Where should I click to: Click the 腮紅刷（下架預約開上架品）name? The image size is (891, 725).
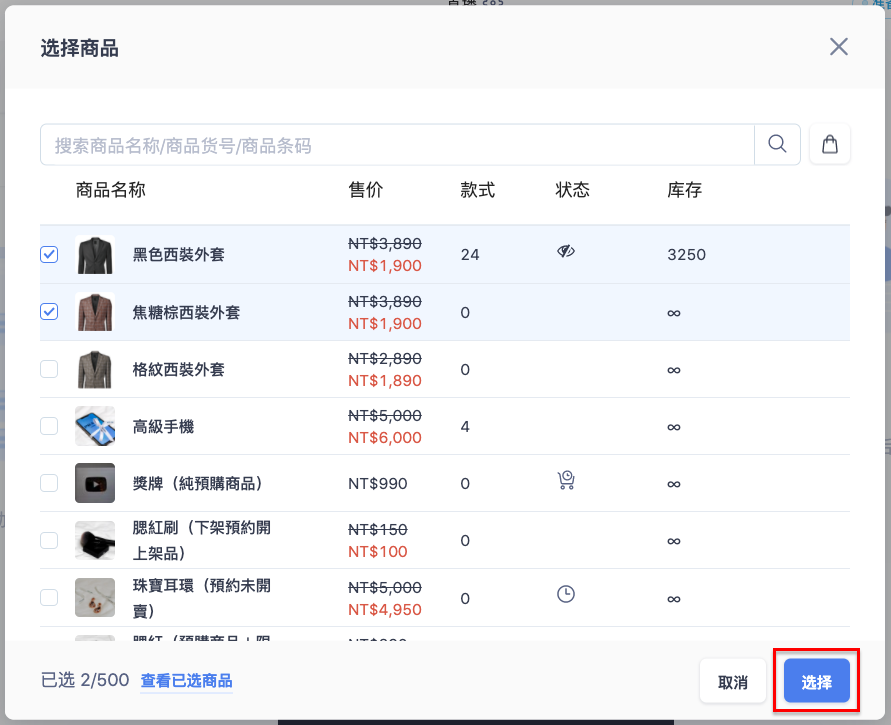202,540
